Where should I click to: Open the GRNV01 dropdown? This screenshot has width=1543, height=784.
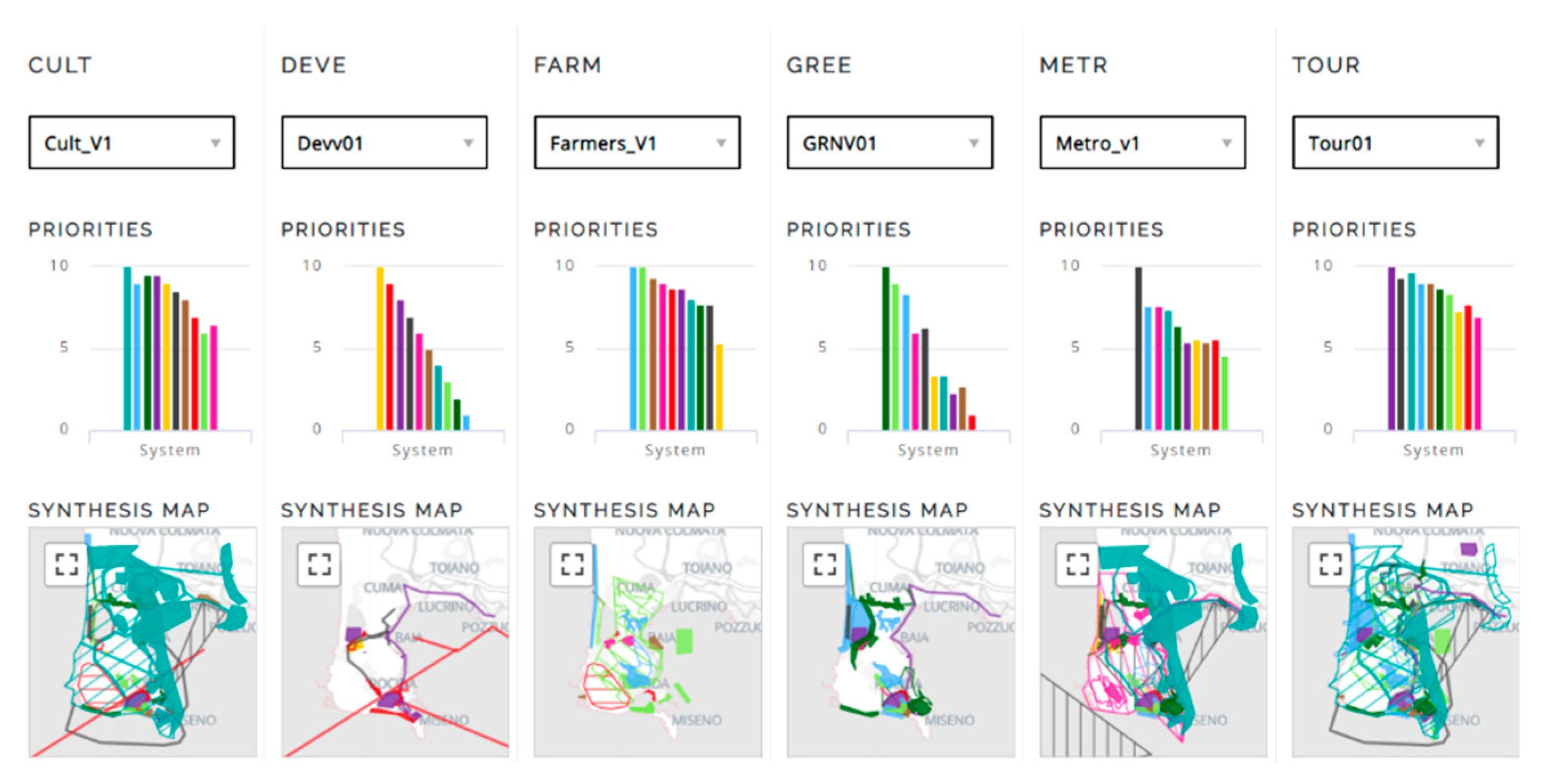pyautogui.click(x=890, y=142)
